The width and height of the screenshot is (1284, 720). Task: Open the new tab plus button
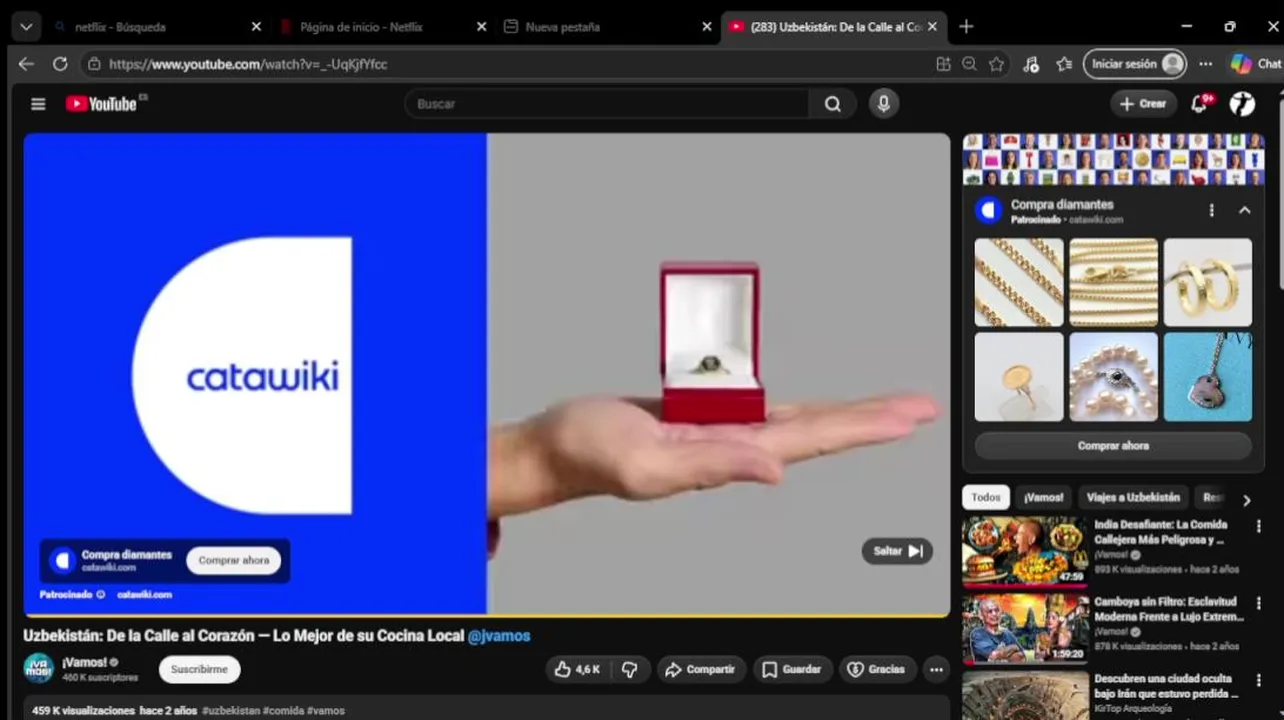966,27
